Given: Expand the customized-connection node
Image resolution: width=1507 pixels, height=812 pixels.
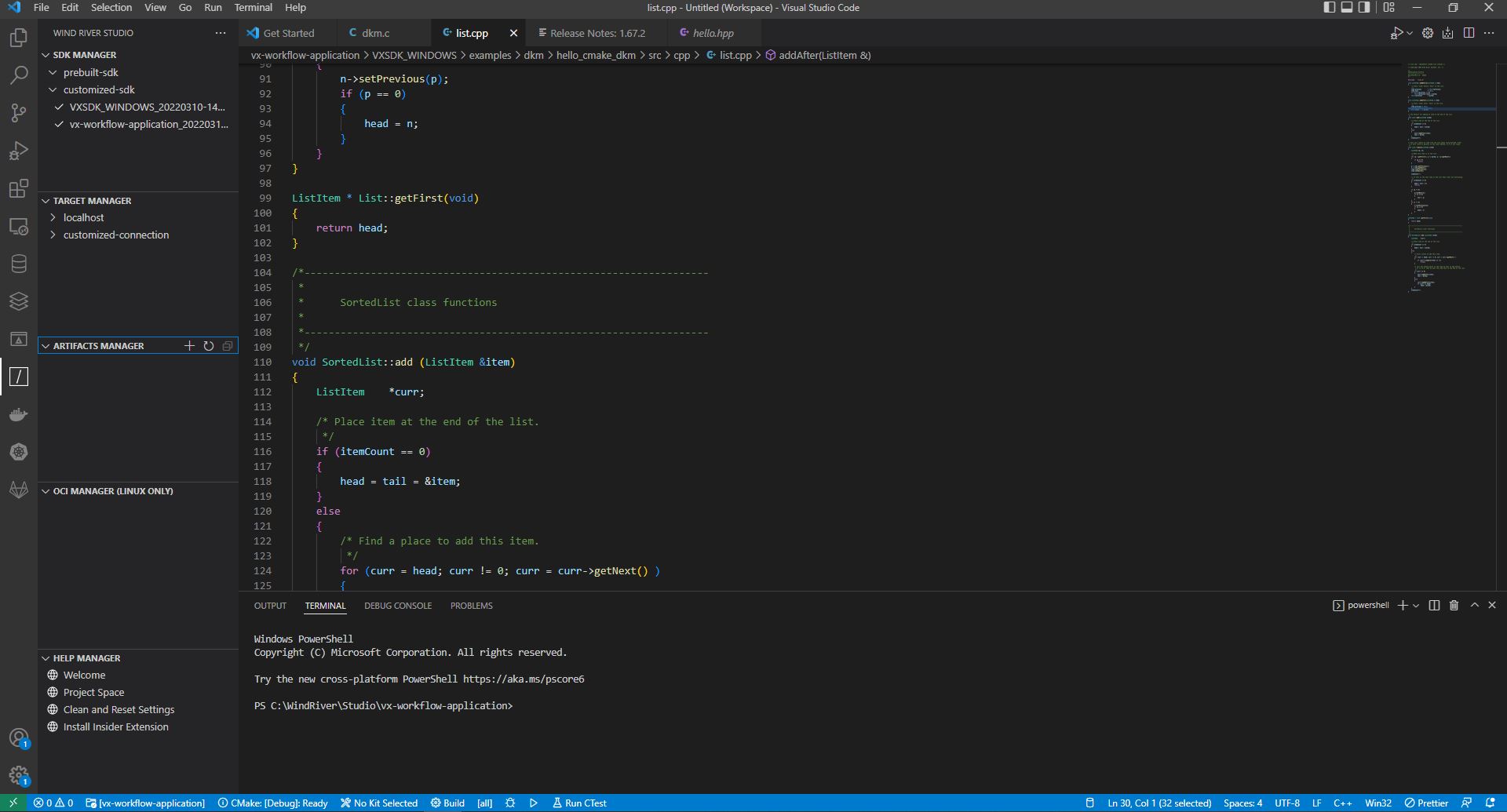Looking at the screenshot, I should (53, 235).
